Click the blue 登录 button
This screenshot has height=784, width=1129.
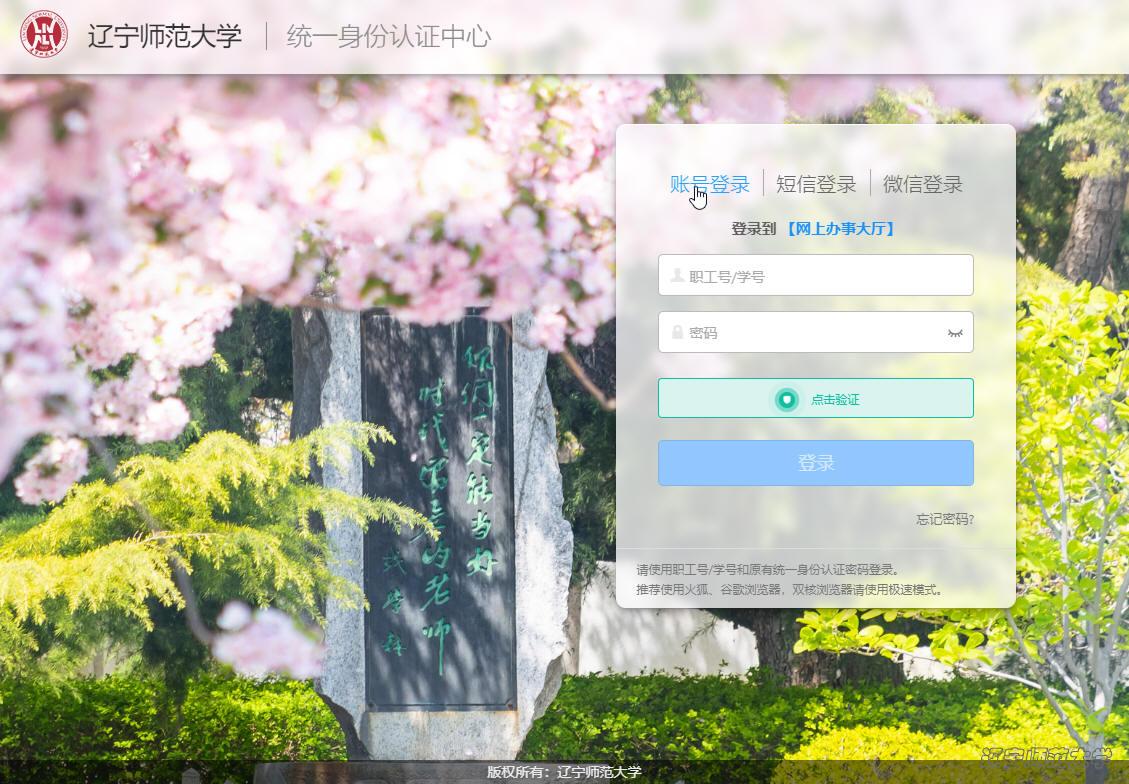815,463
